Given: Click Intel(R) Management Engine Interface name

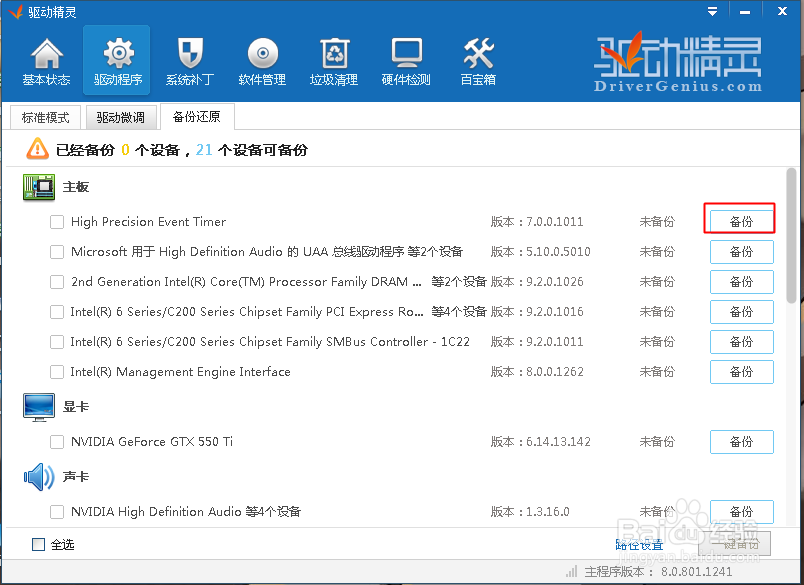Looking at the screenshot, I should (x=180, y=372).
